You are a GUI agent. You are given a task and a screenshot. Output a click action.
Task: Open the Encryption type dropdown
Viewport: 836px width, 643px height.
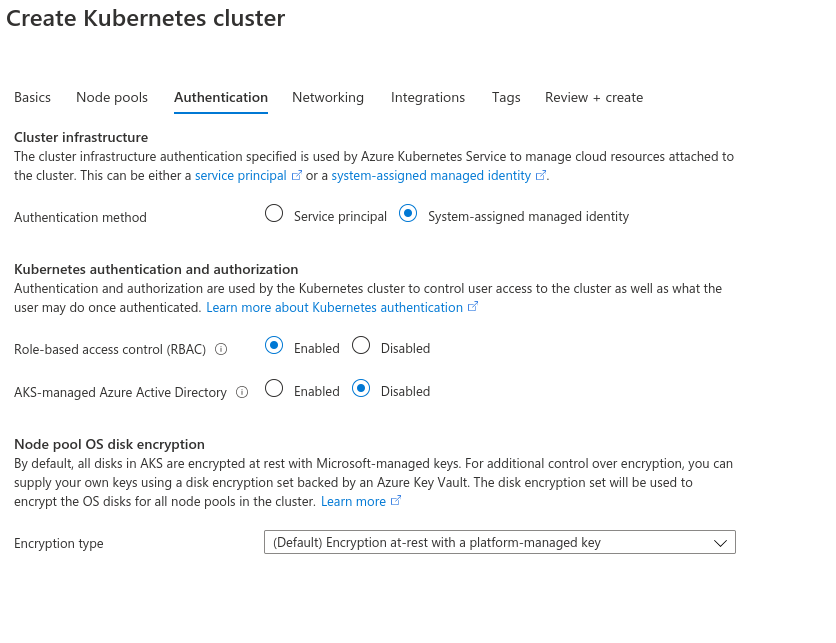coord(500,542)
